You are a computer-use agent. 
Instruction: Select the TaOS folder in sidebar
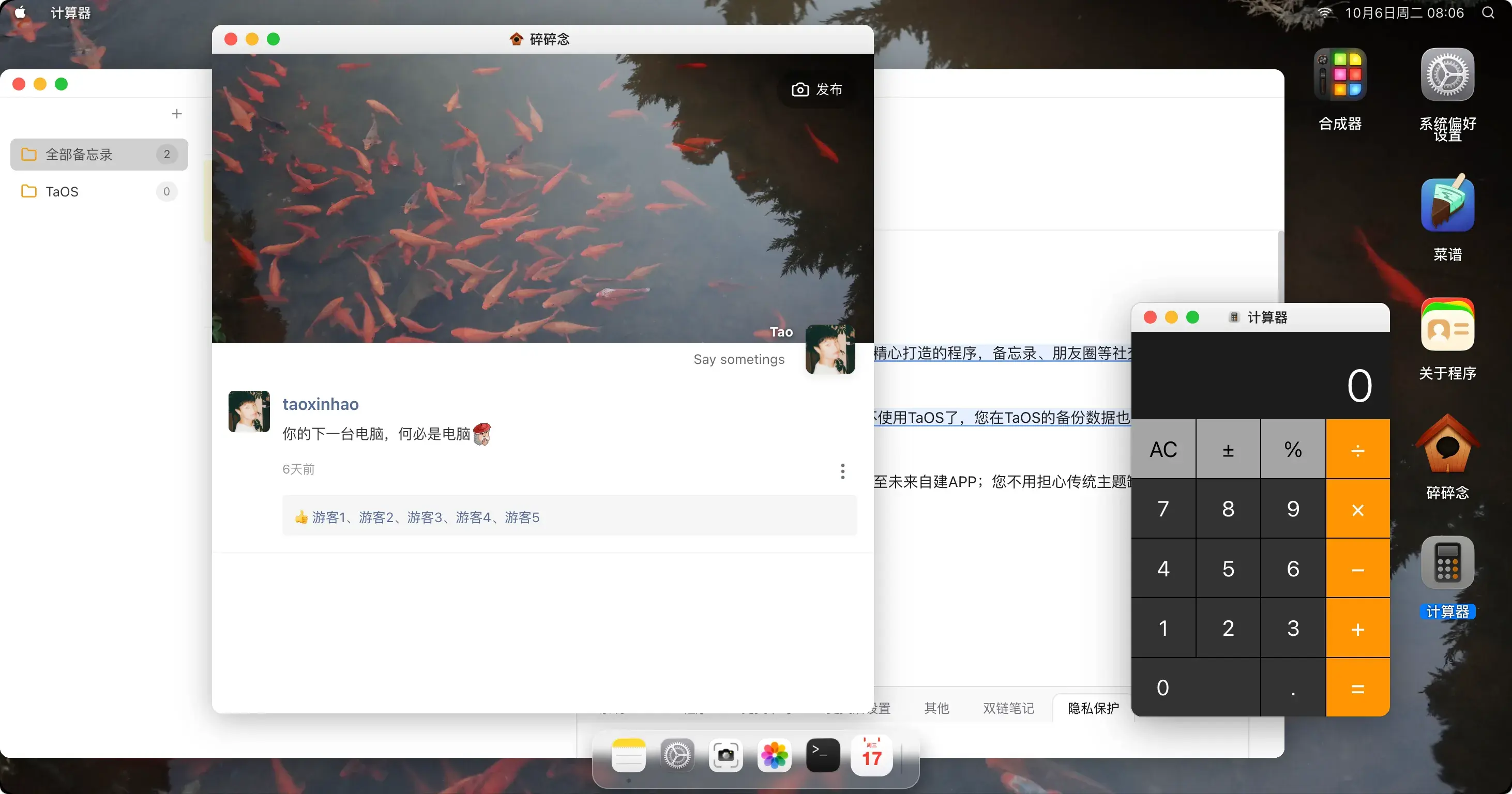pos(99,191)
